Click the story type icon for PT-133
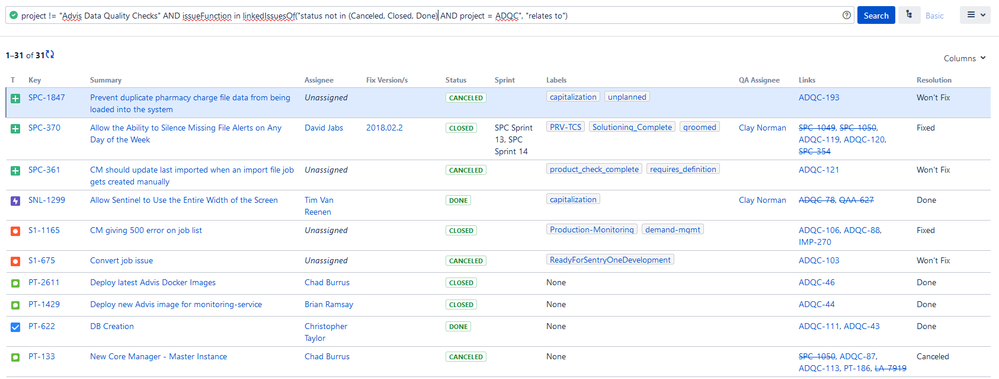The image size is (999, 379). tap(16, 357)
